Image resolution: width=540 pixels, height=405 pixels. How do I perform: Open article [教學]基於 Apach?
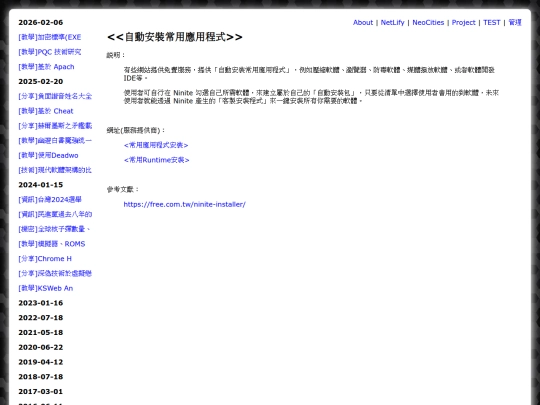click(x=46, y=67)
